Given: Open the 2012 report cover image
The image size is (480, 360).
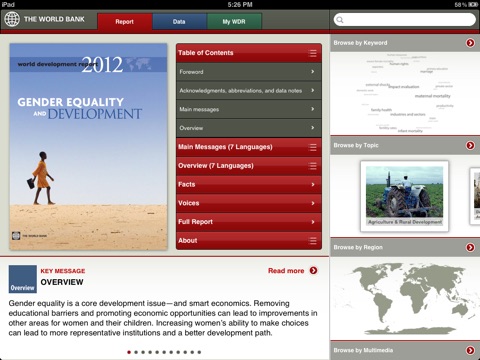Looking at the screenshot, I should (x=88, y=146).
